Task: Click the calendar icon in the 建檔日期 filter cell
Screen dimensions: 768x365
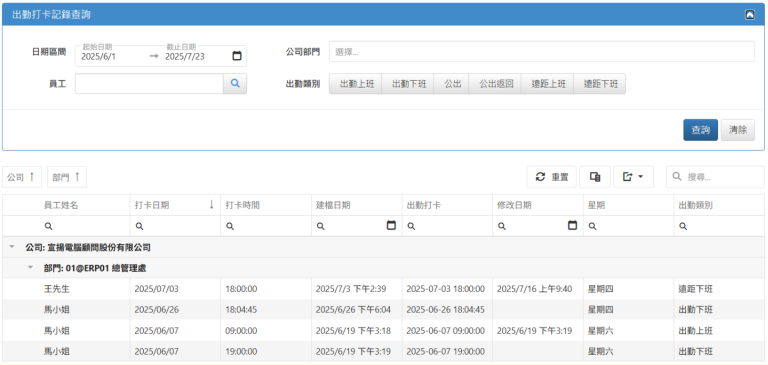Action: [391, 225]
